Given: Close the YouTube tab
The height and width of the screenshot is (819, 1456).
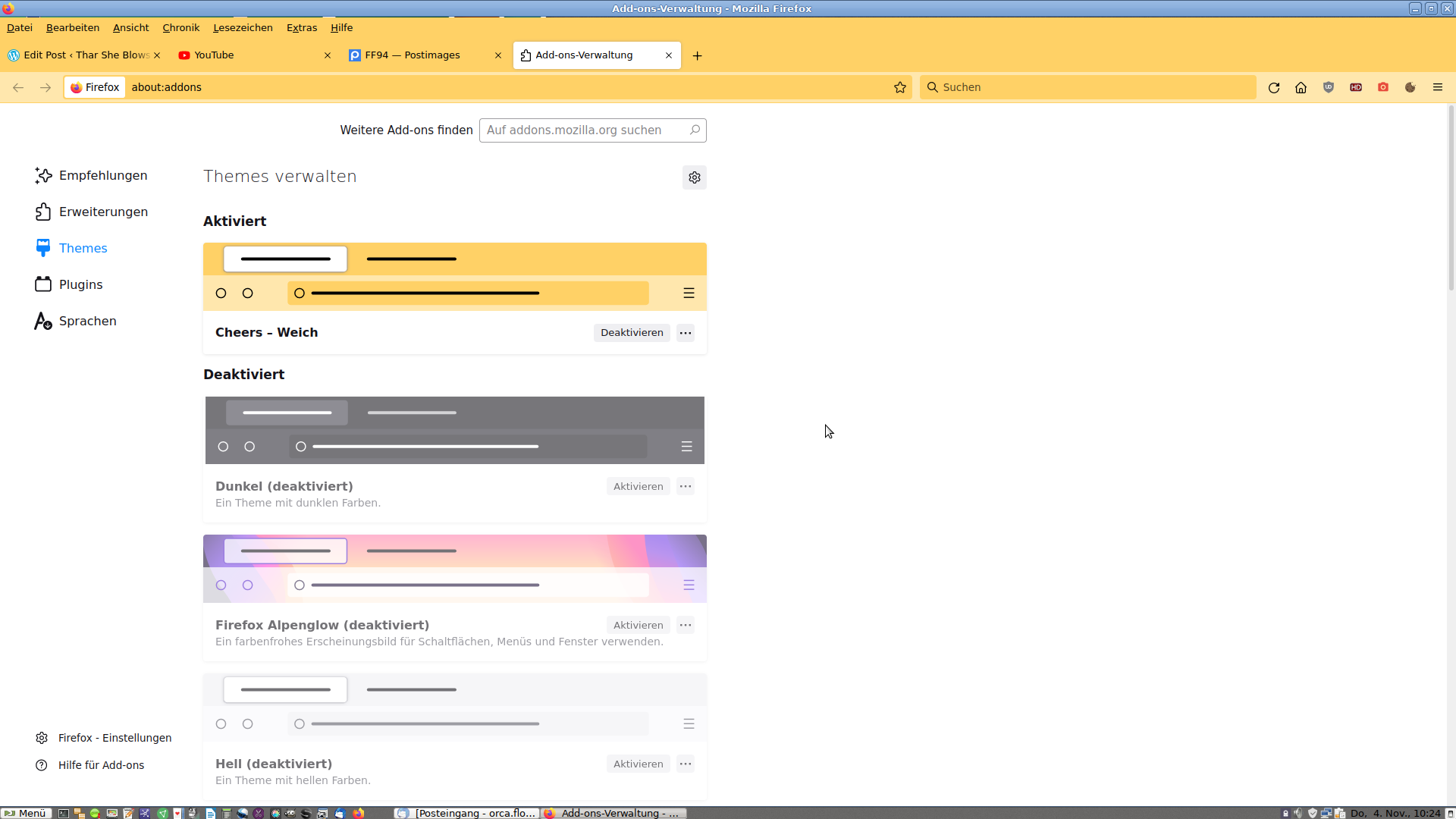Looking at the screenshot, I should 328,55.
